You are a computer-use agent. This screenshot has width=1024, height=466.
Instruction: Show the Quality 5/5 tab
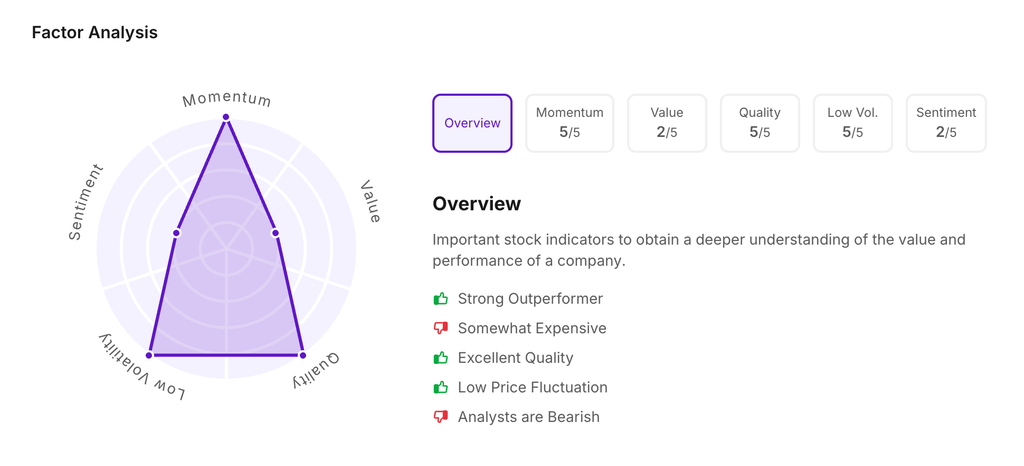tap(759, 123)
